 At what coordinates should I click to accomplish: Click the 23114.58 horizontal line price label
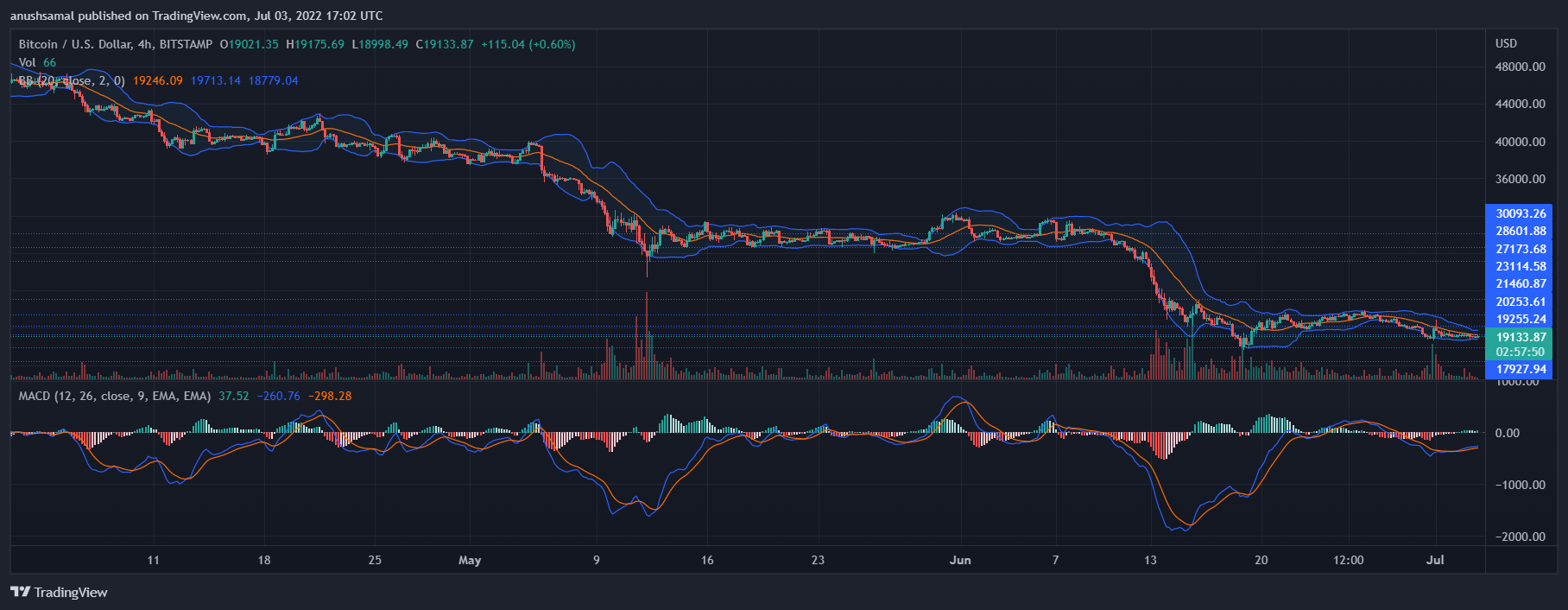1520,266
